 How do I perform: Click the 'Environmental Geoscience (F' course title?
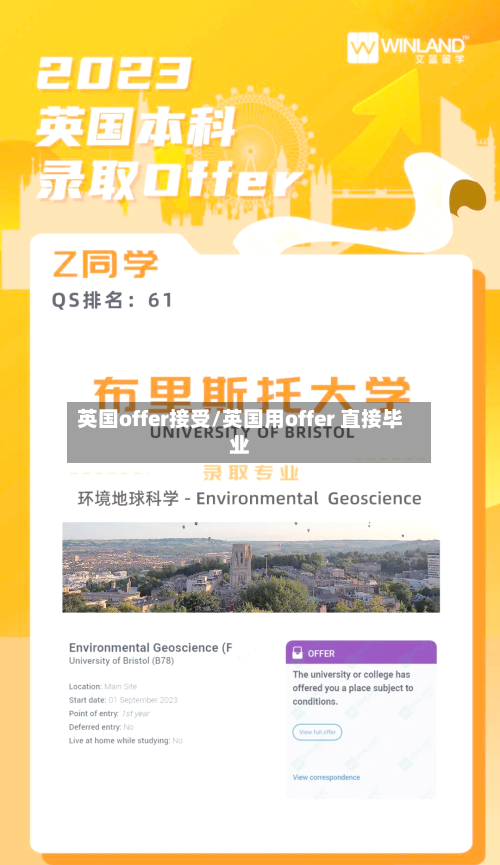(x=150, y=648)
